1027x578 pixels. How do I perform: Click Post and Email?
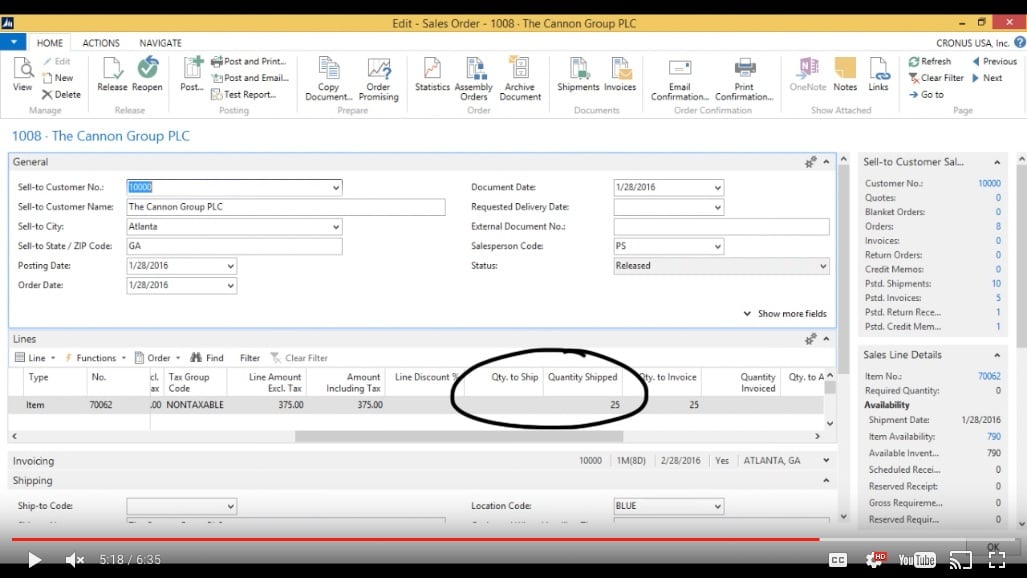(x=250, y=77)
